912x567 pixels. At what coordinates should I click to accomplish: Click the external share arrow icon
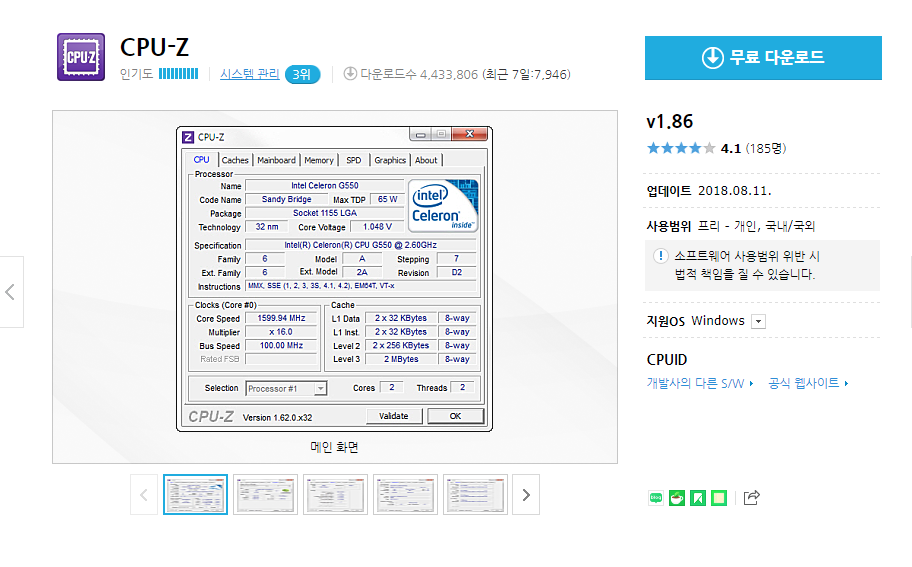751,498
